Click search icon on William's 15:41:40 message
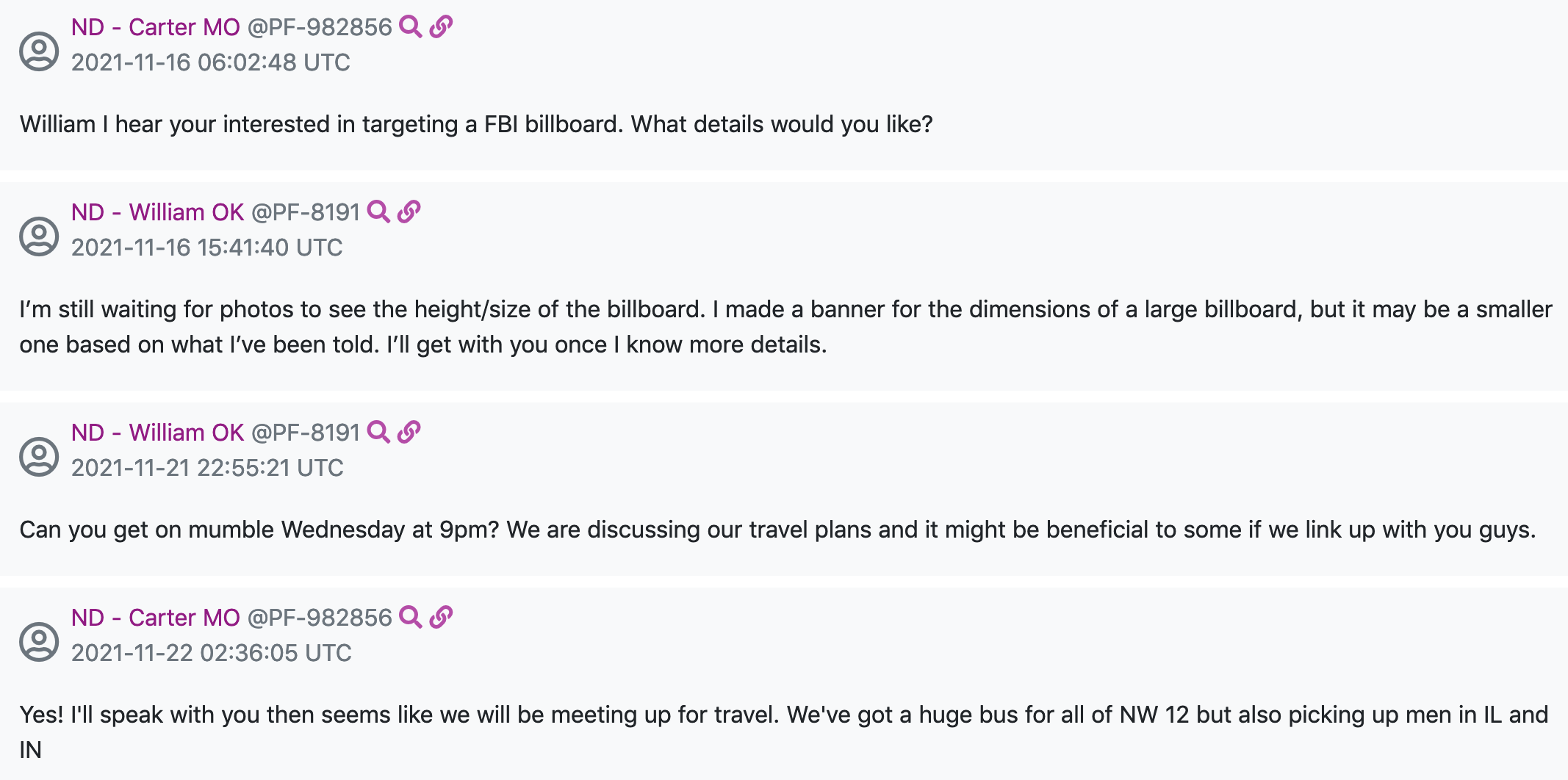This screenshot has width=1568, height=780. pyautogui.click(x=378, y=212)
